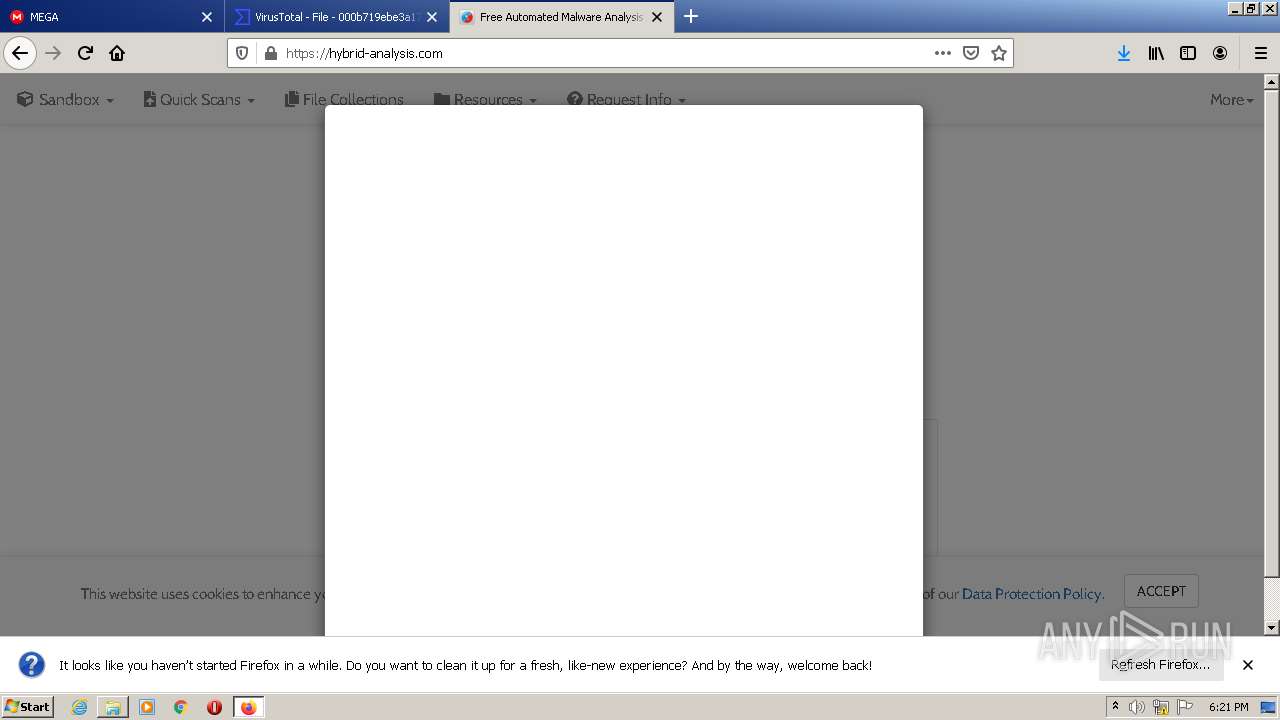Screen dimensions: 1280x720
Task: Click the forward navigation arrow
Action: coord(53,53)
